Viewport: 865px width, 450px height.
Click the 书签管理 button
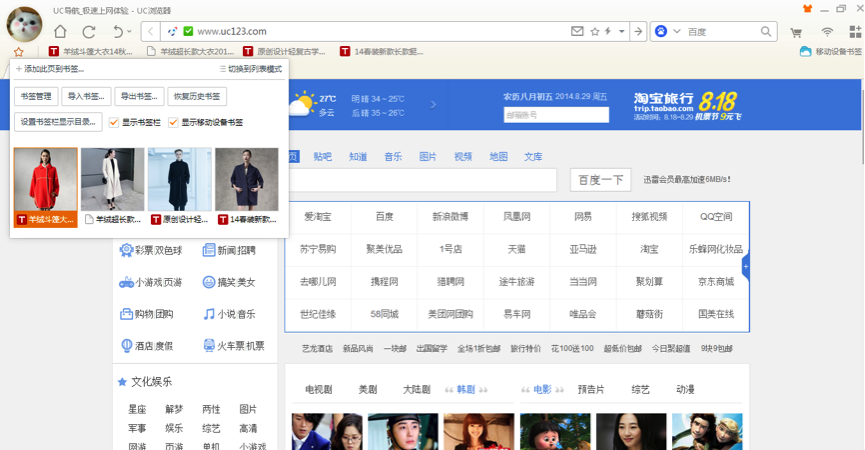click(x=36, y=97)
